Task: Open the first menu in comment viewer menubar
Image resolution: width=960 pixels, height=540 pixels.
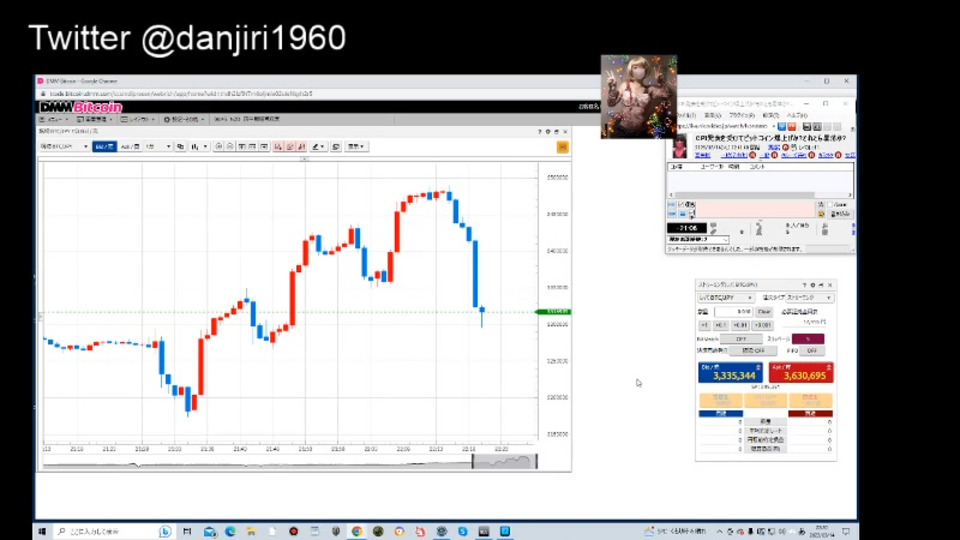Action: pyautogui.click(x=686, y=116)
